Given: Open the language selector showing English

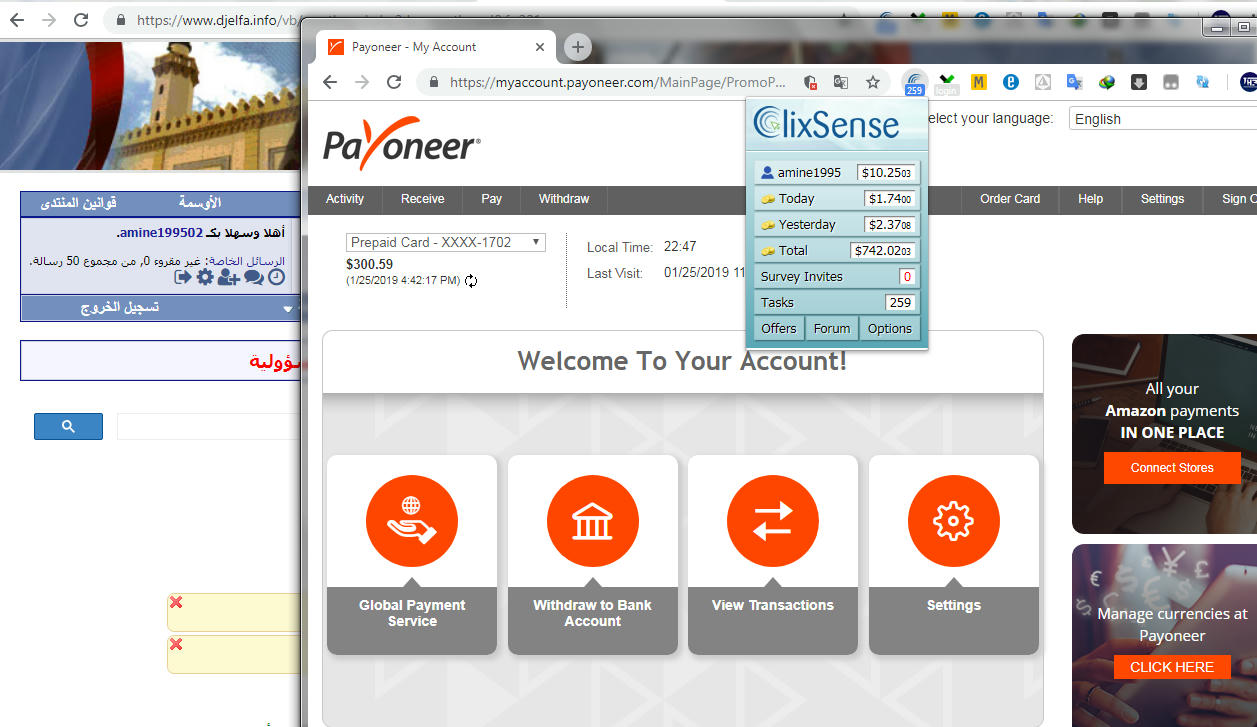Looking at the screenshot, I should tap(1162, 118).
